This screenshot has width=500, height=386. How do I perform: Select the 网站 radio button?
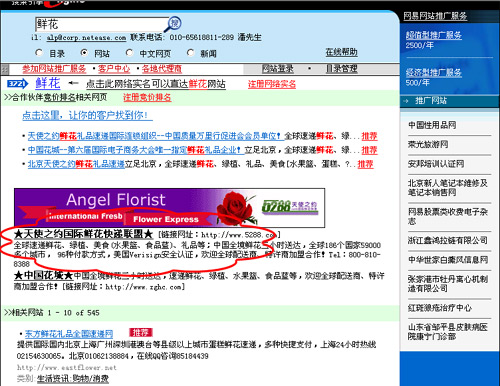click(x=84, y=53)
